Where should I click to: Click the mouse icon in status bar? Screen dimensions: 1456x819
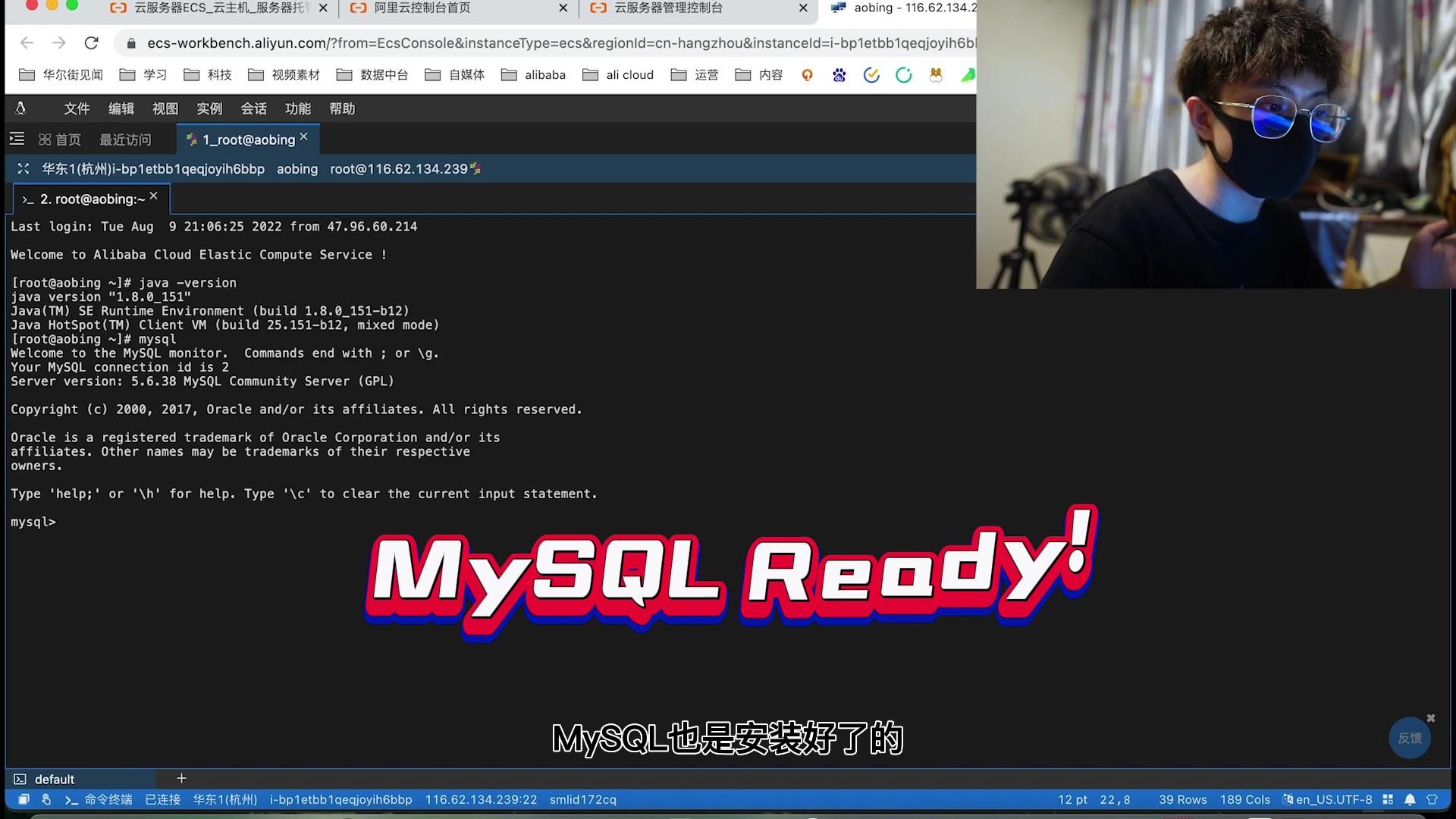[x=46, y=799]
